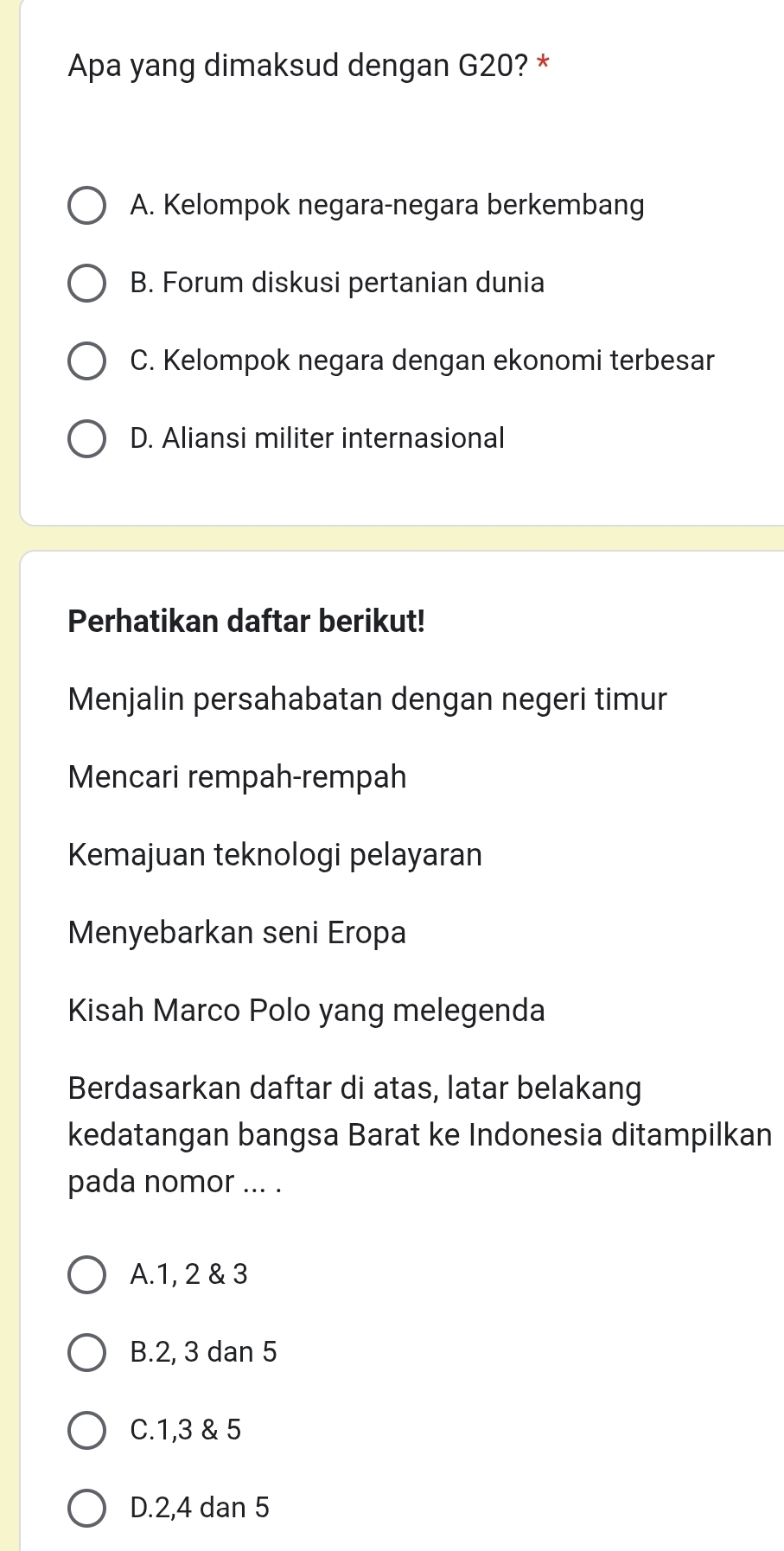
Task: Select radio button 'Aliansi militer internasional'
Action: (x=87, y=439)
